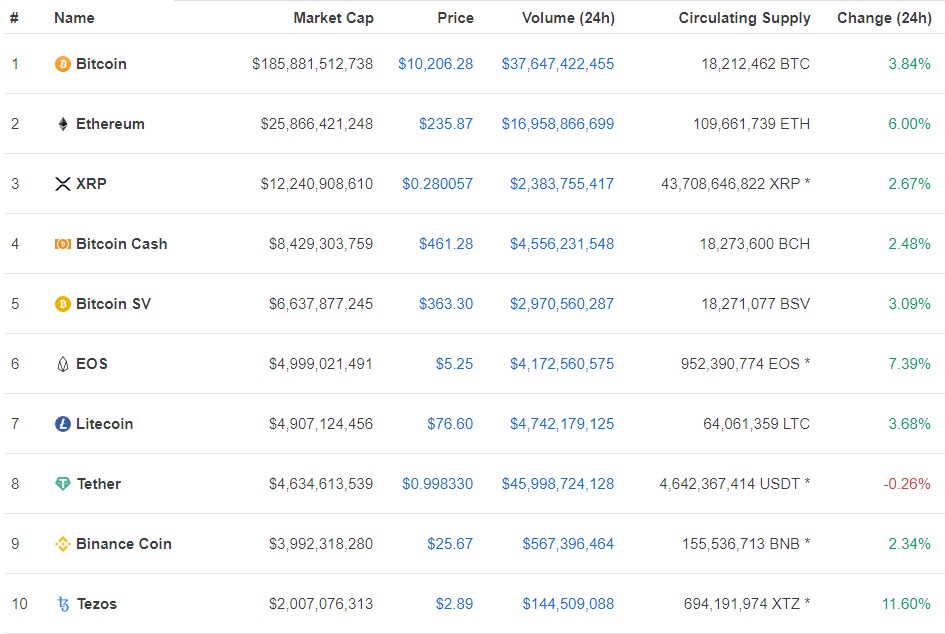
Task: Click the EOS logo icon
Action: pos(63,364)
